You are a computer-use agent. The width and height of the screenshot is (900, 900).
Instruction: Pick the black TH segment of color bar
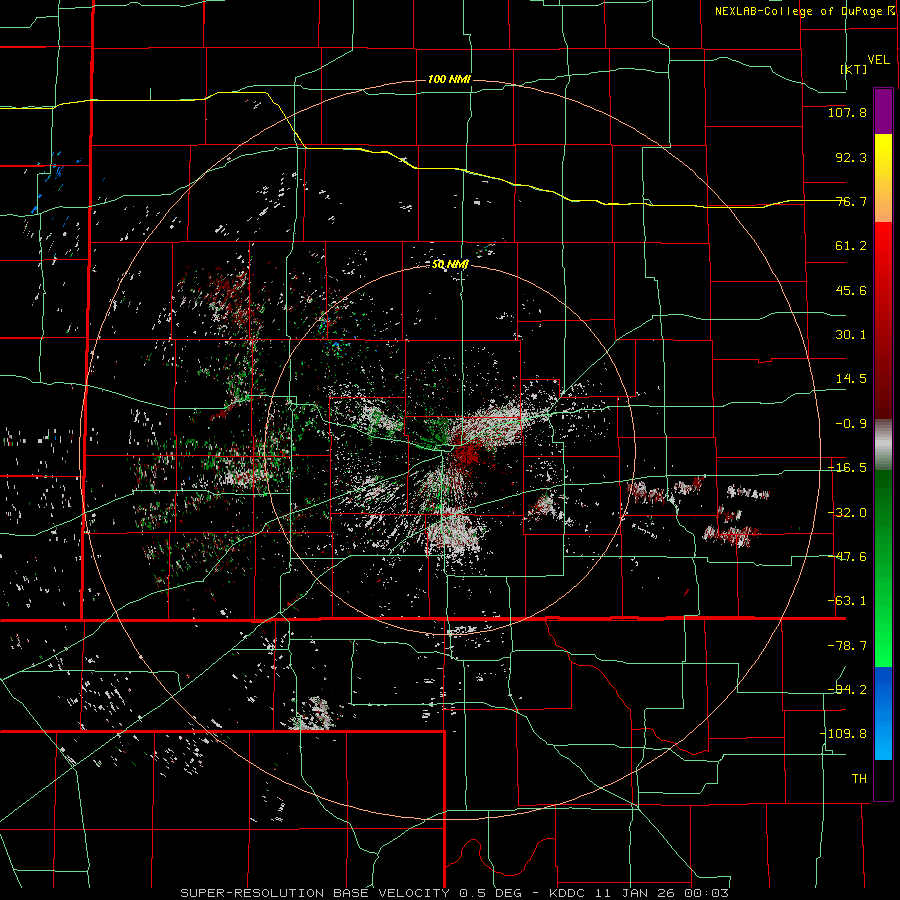[x=883, y=779]
